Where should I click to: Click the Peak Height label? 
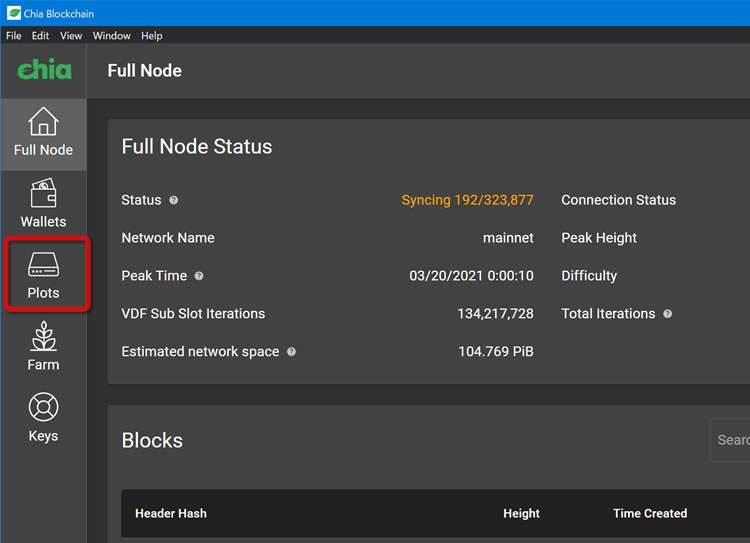click(x=599, y=238)
